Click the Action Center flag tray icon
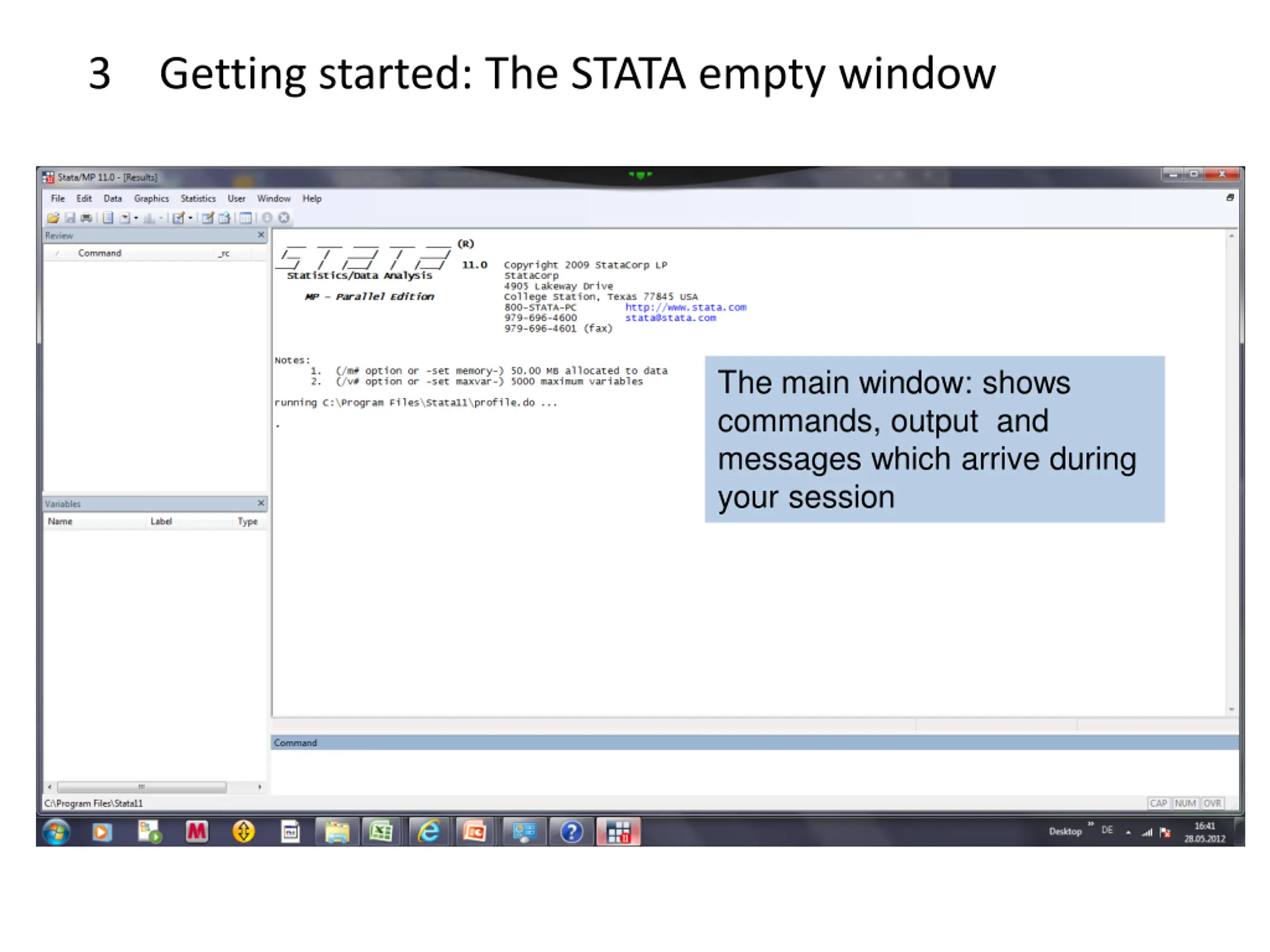 1165,832
